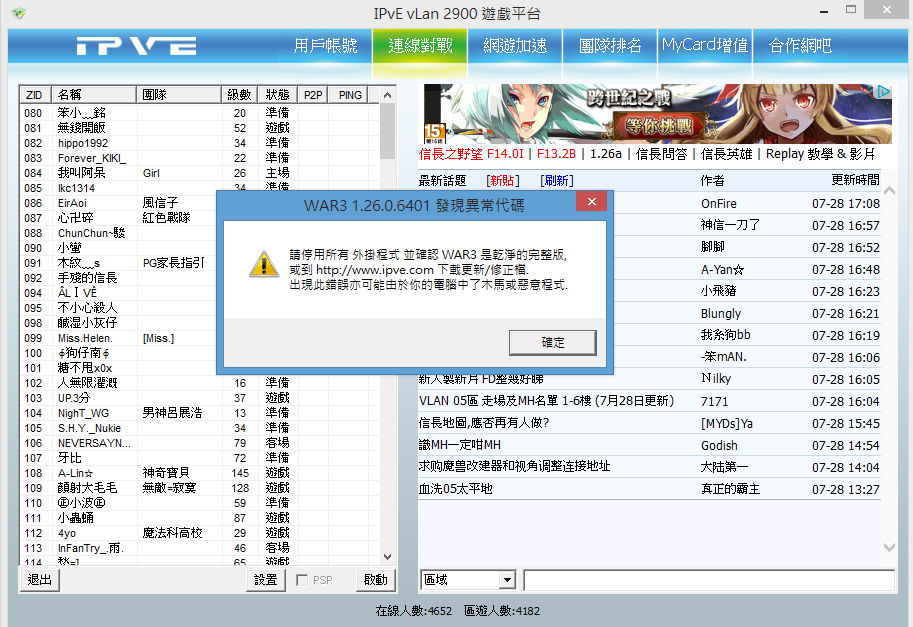Click the 退出 button
The width and height of the screenshot is (913, 627).
click(x=40, y=580)
